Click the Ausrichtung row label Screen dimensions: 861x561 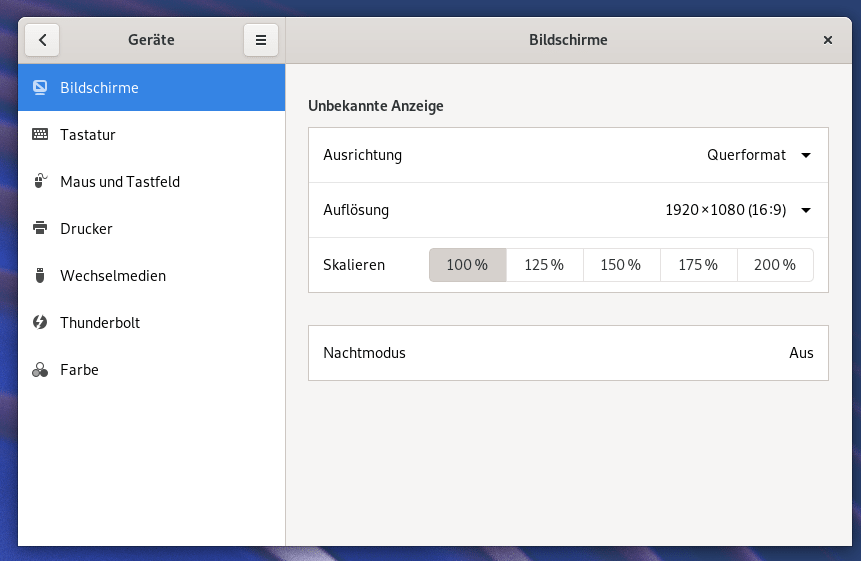pyautogui.click(x=362, y=155)
